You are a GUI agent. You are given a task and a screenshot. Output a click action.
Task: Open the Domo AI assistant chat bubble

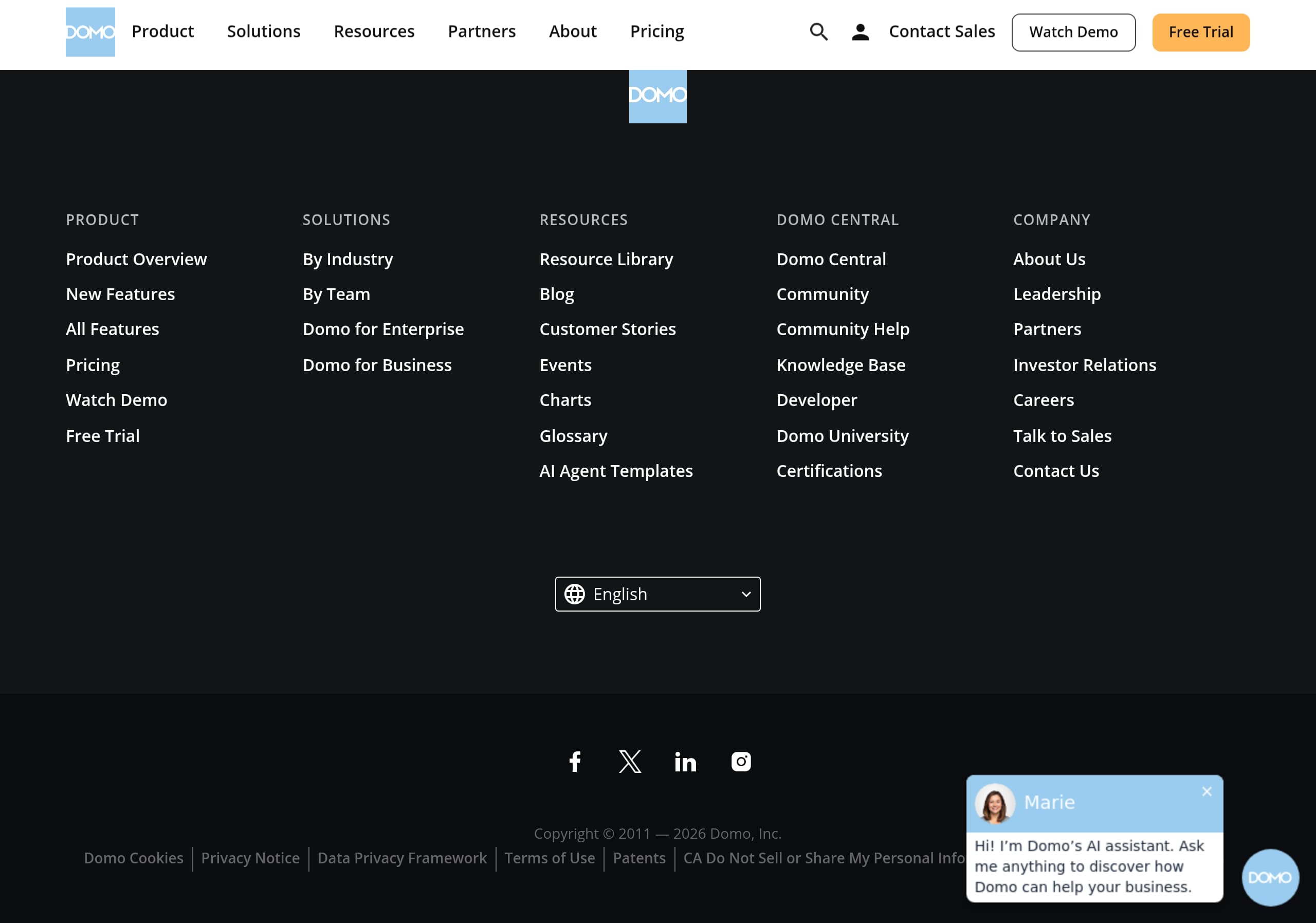1270,877
